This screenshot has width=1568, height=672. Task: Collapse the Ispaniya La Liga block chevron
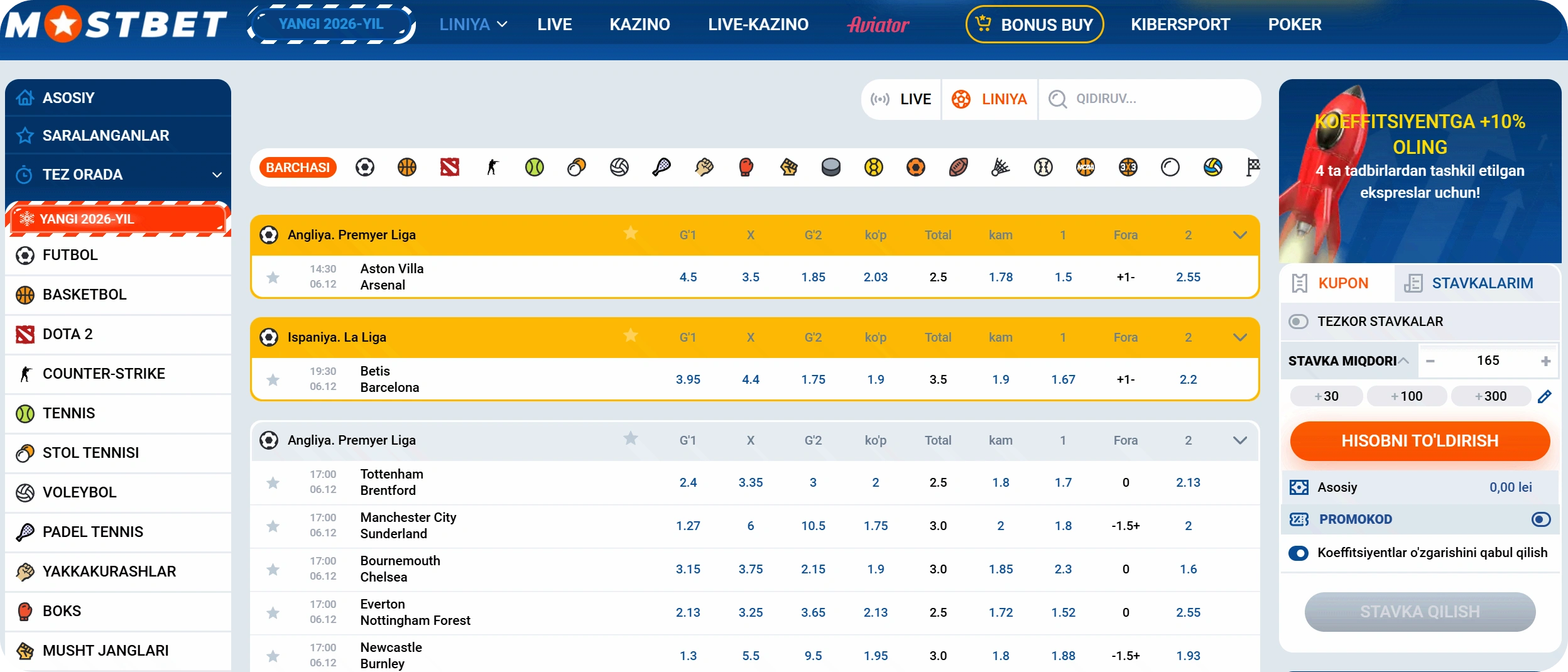pos(1240,337)
